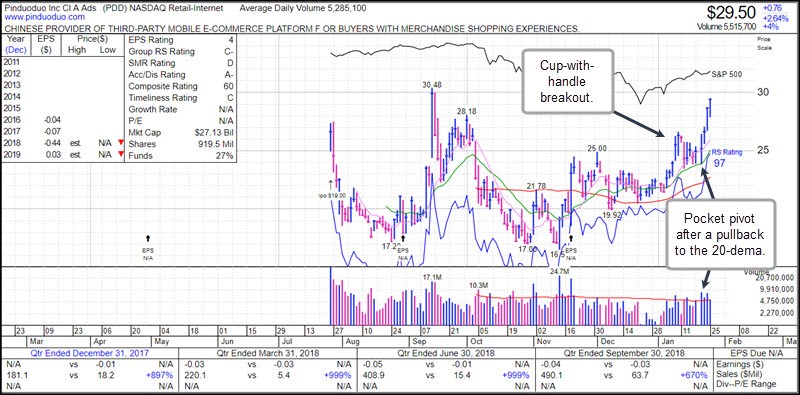
Task: Select the Group RS Rating row
Action: tap(181, 52)
